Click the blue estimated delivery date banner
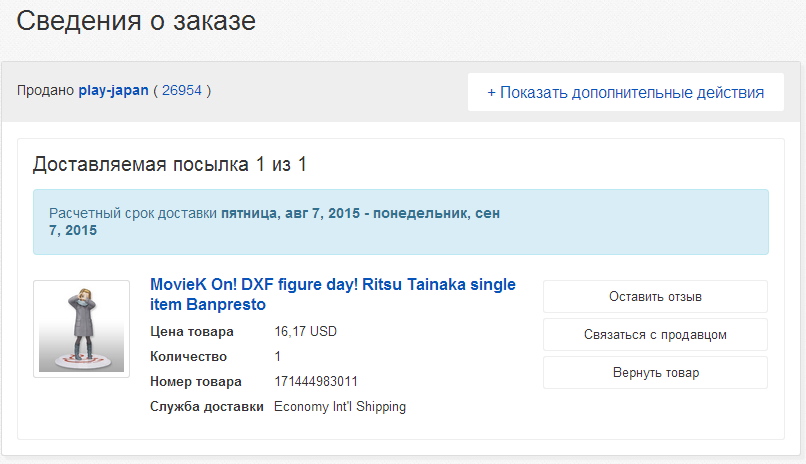Screen dimensions: 806x464 [400, 222]
